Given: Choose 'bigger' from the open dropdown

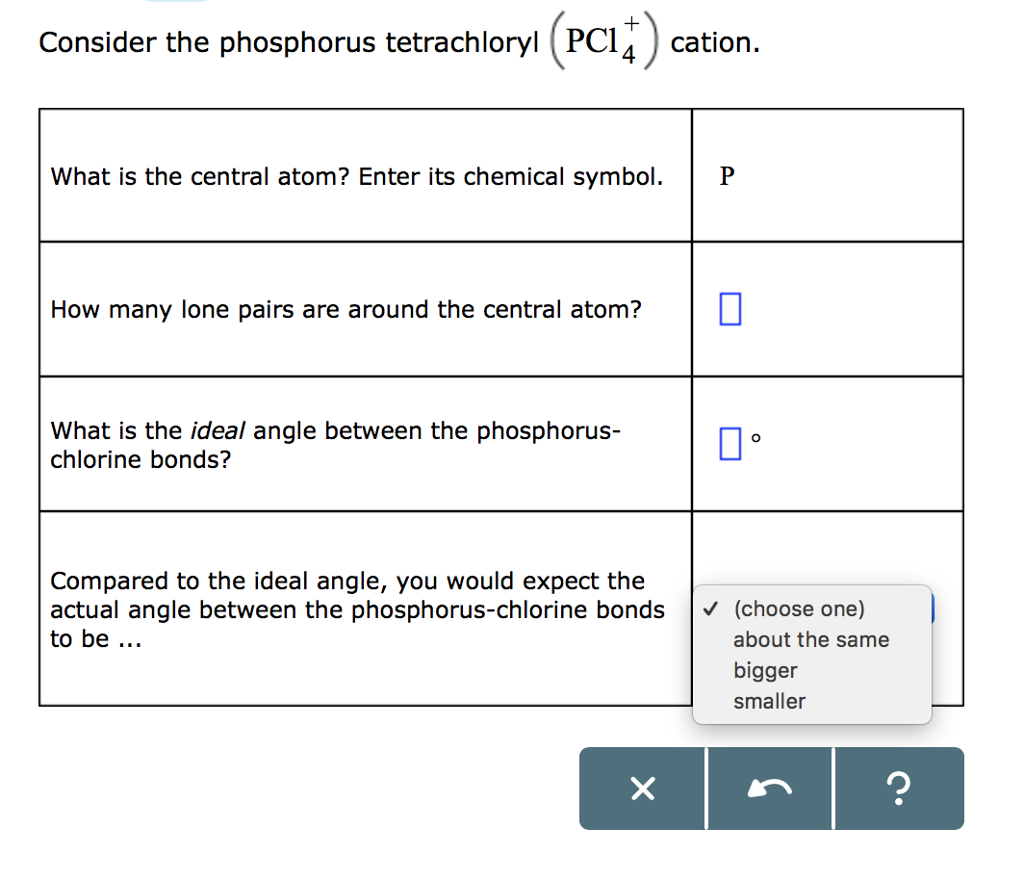Looking at the screenshot, I should pos(766,671).
